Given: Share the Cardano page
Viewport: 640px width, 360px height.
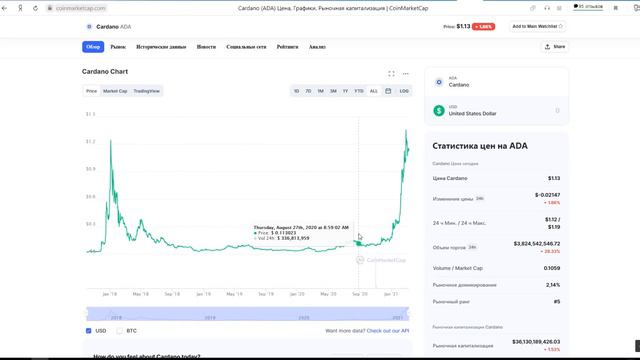Looking at the screenshot, I should pos(555,47).
